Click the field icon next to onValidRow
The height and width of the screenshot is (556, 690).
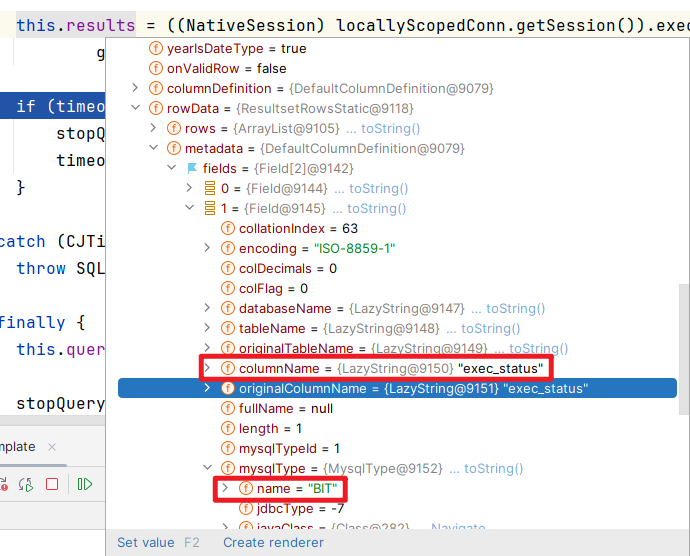pos(156,69)
